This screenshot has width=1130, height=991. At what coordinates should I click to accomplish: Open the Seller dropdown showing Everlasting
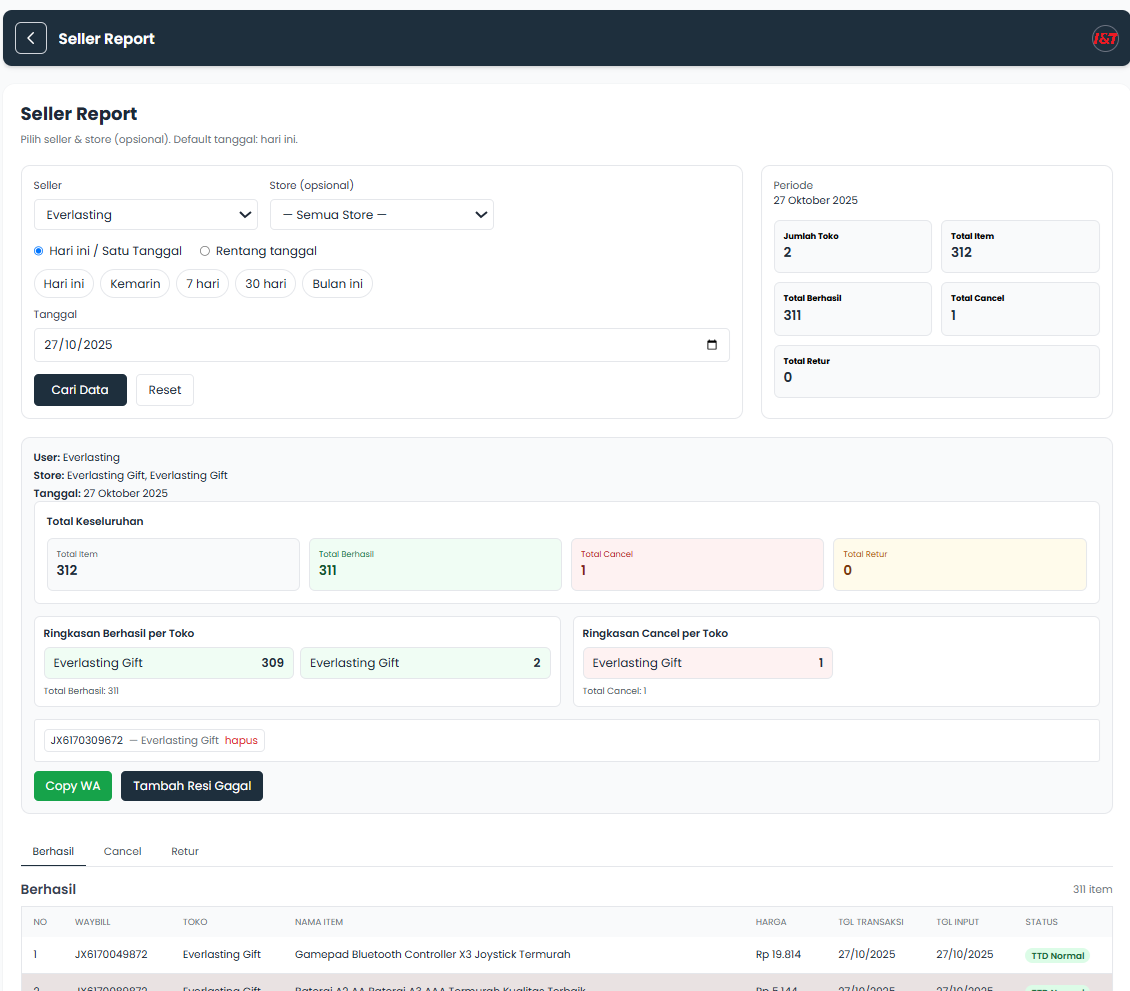point(145,214)
